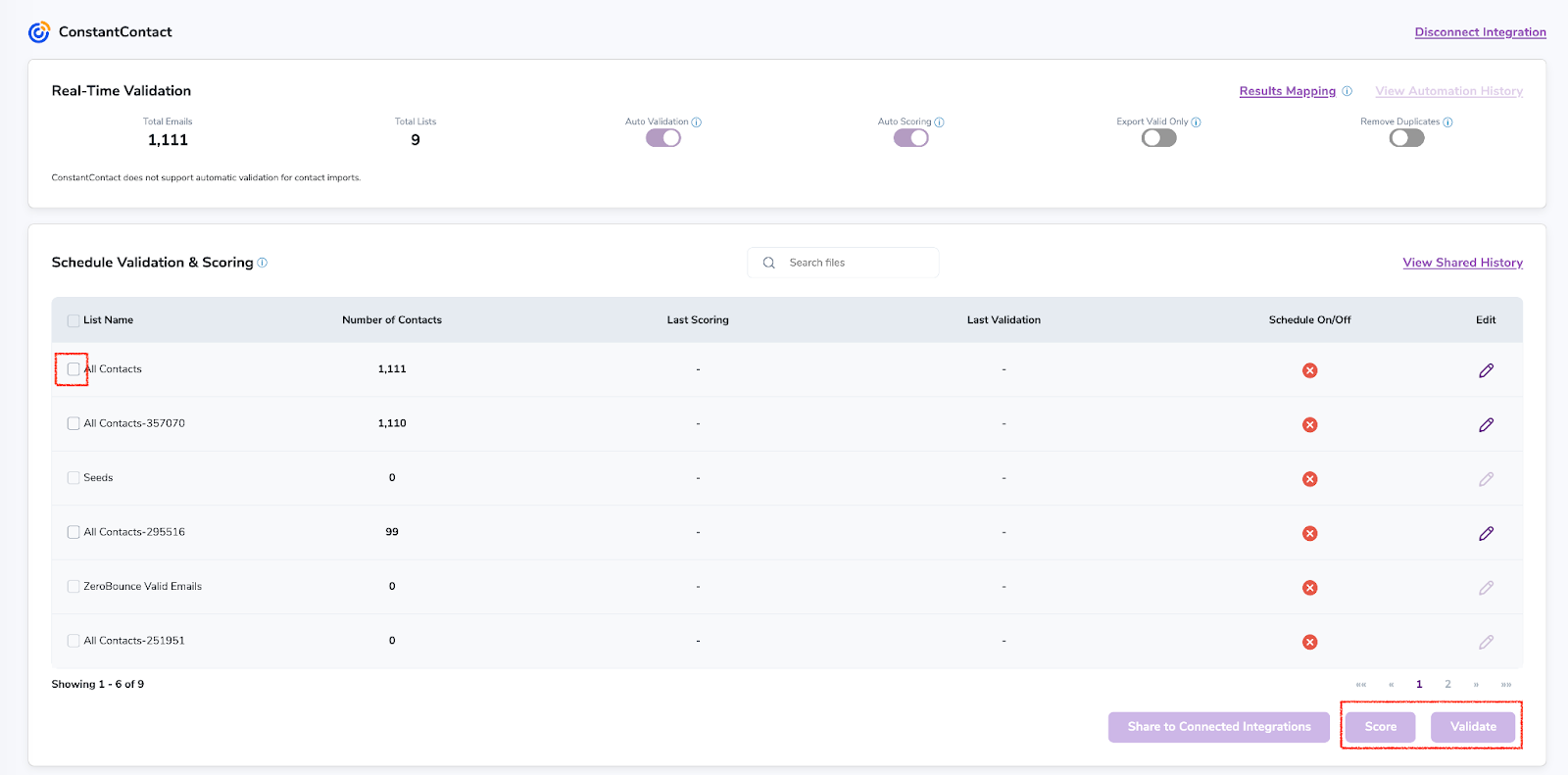Click the Disconnect Integration link
This screenshot has width=1568, height=775.
tap(1480, 32)
